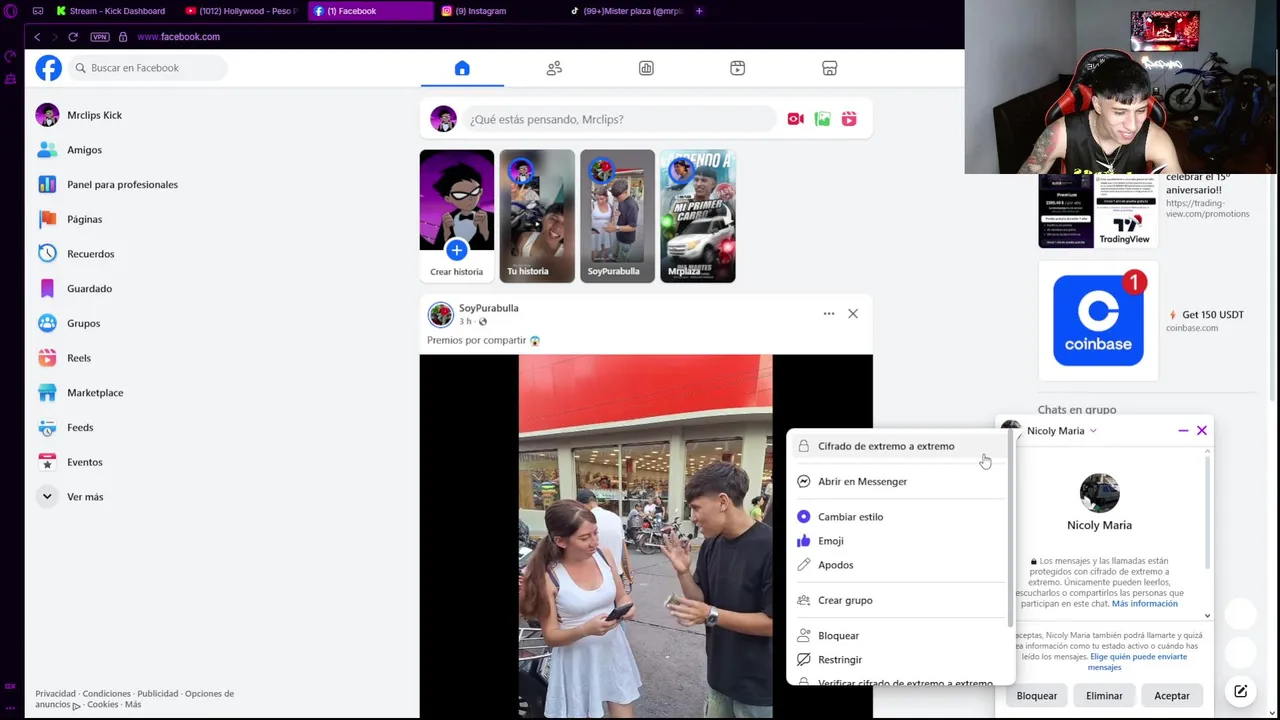The width and height of the screenshot is (1280, 720).
Task: Click the new message compose icon
Action: coord(1240,691)
